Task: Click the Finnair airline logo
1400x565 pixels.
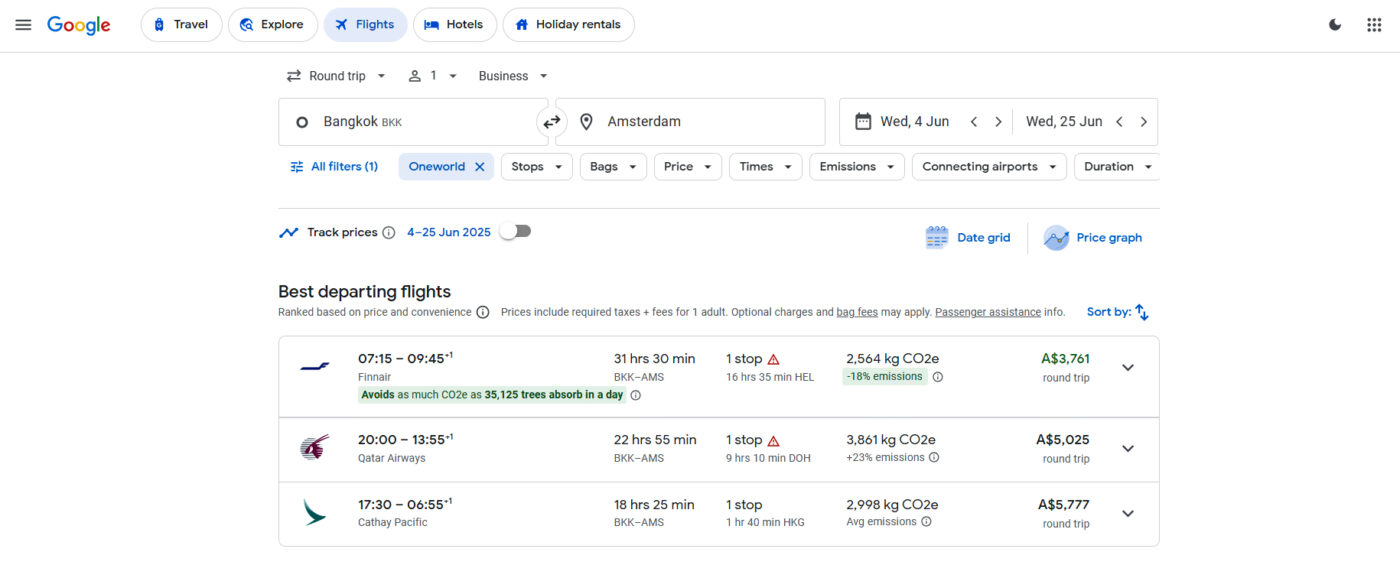Action: point(315,367)
